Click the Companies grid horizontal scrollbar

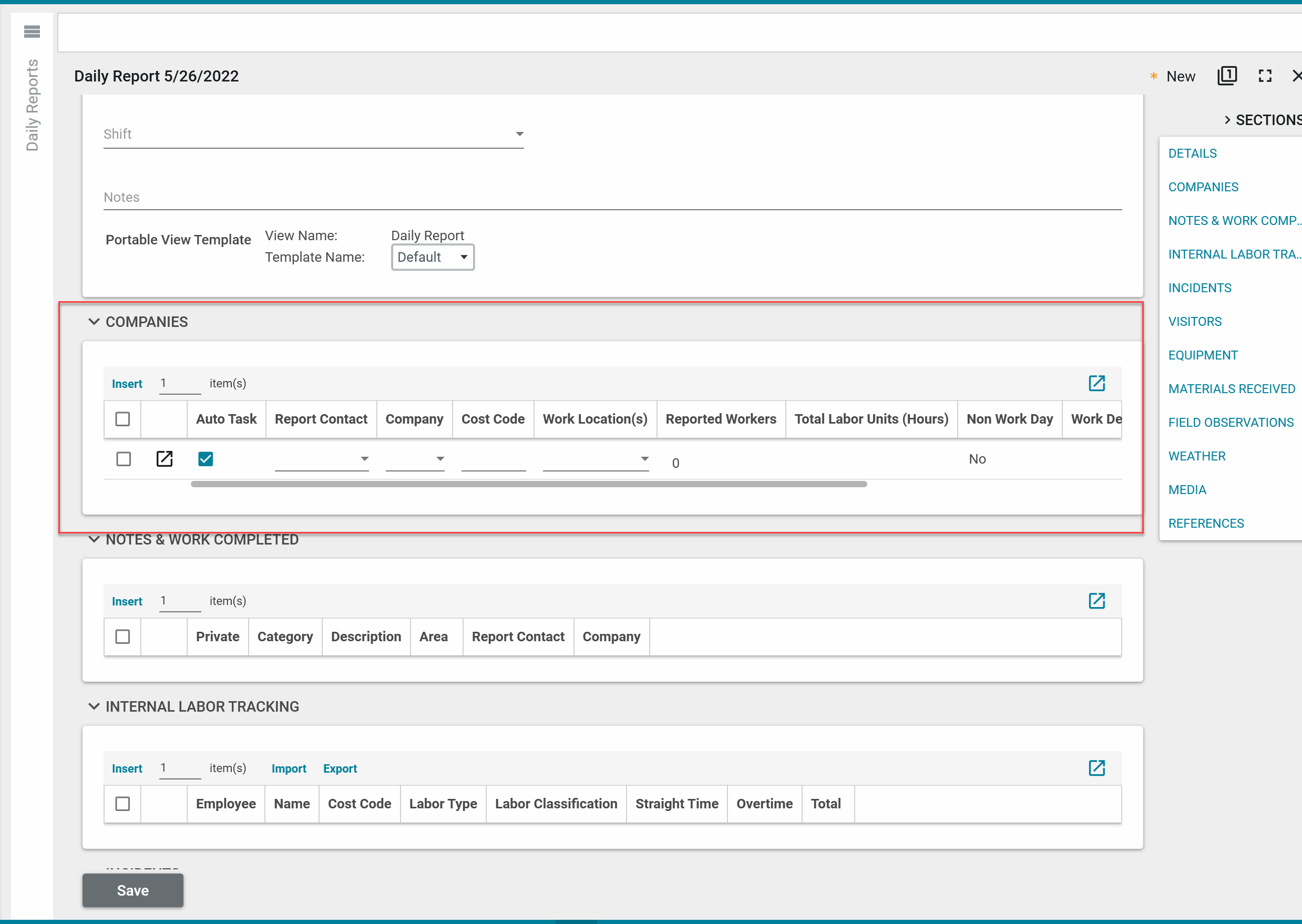[528, 484]
